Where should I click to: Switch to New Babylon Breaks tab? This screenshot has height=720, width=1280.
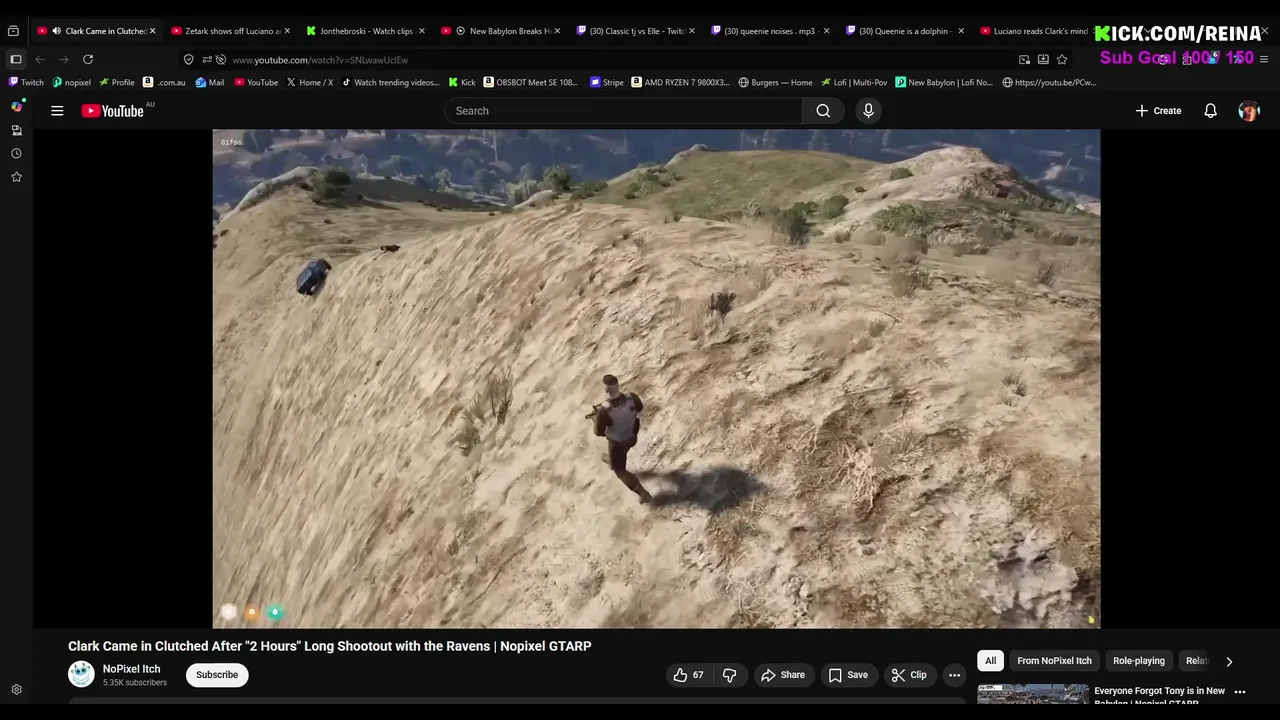click(x=501, y=31)
